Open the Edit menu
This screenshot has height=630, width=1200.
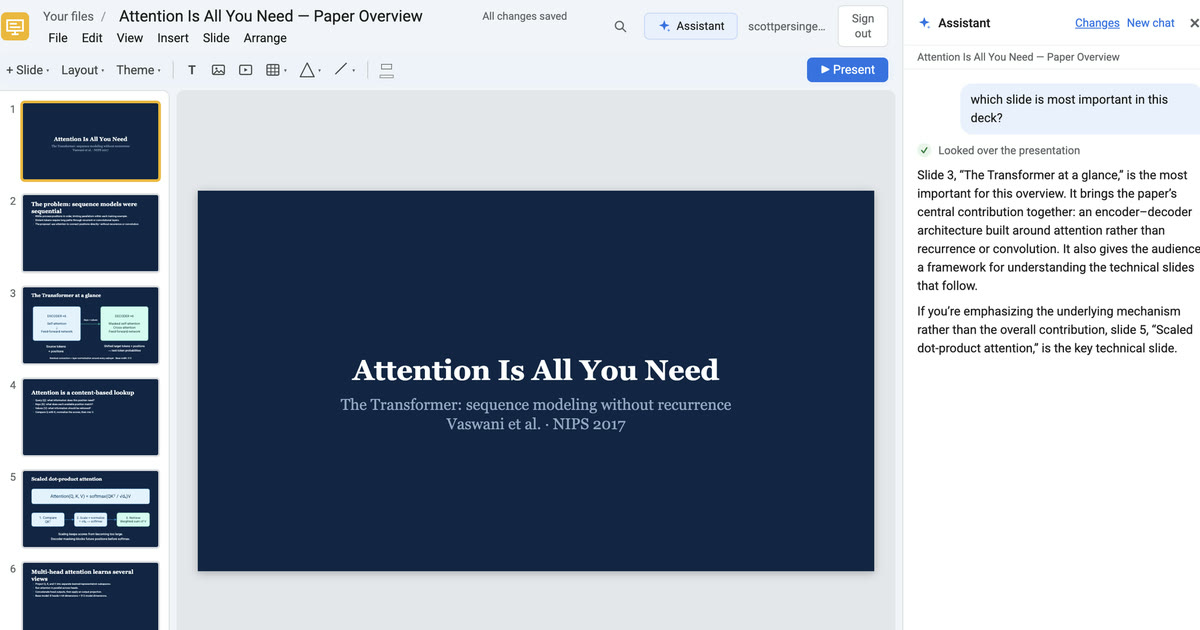click(92, 38)
